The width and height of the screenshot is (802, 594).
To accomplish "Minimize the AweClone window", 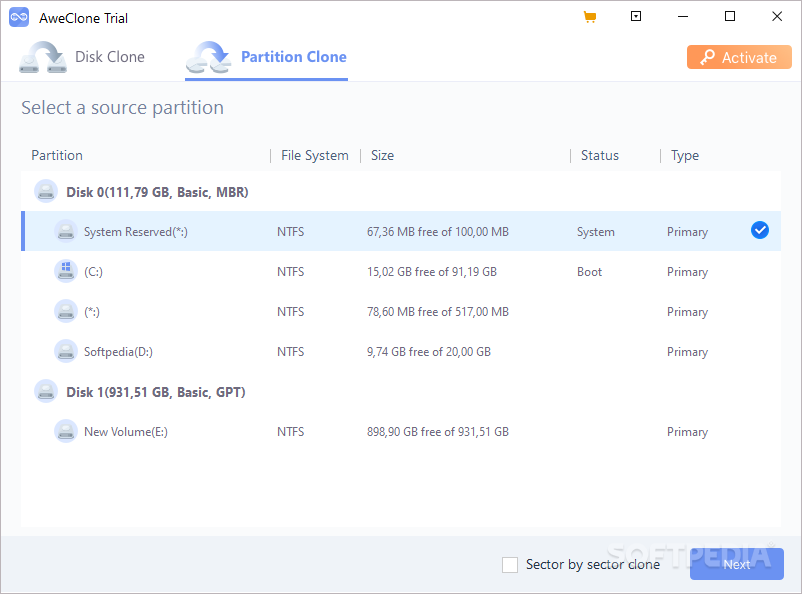I will tap(683, 16).
